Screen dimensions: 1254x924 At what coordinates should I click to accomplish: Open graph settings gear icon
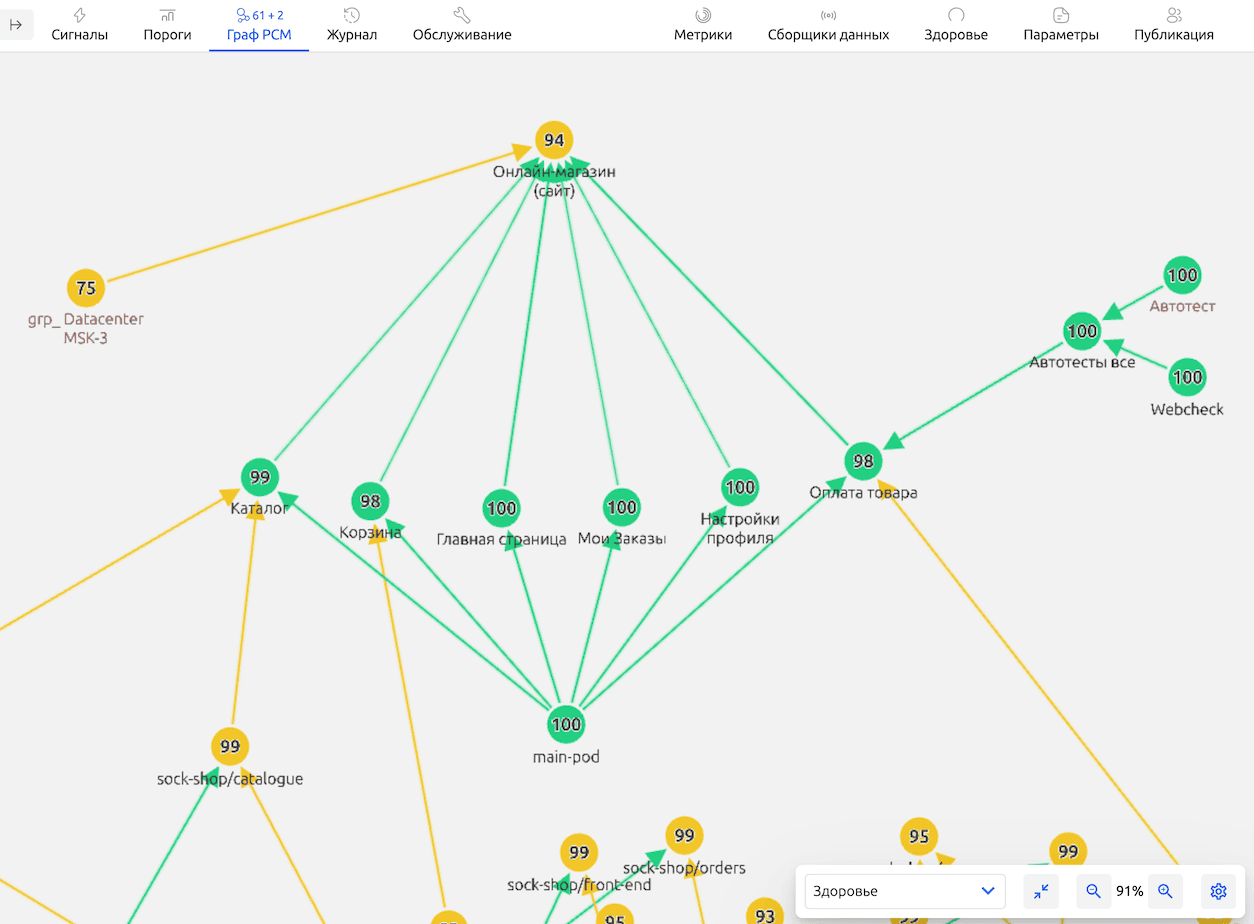(1218, 891)
